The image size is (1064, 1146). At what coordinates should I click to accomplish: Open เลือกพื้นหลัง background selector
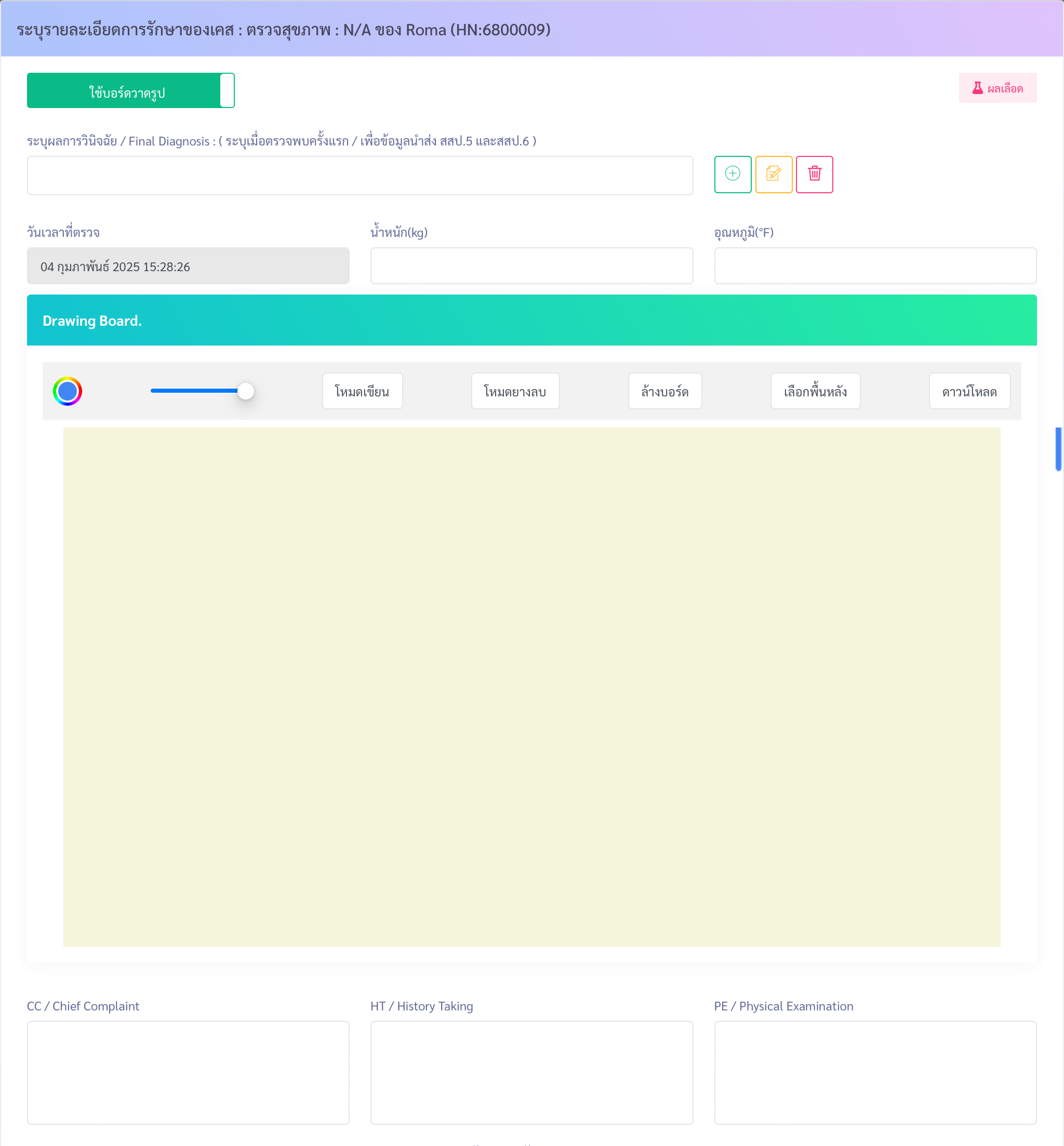coord(815,391)
